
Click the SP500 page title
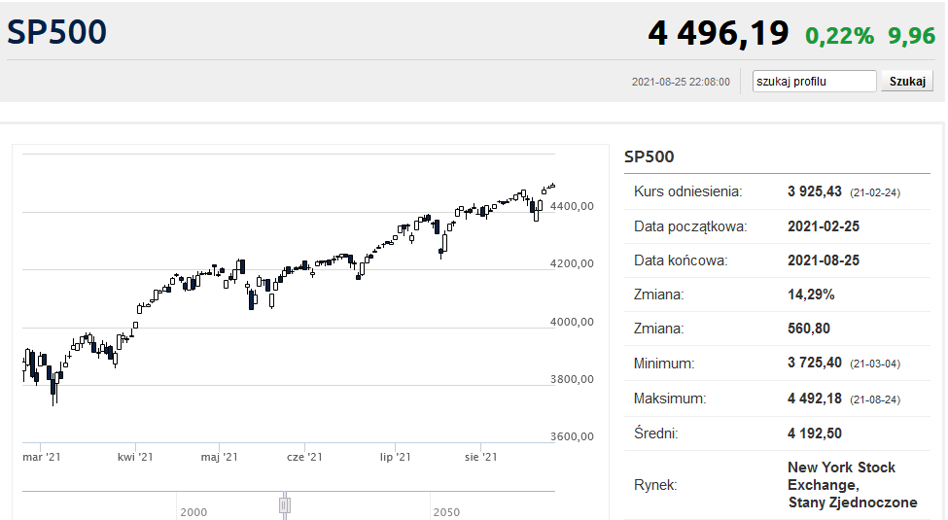pyautogui.click(x=57, y=33)
